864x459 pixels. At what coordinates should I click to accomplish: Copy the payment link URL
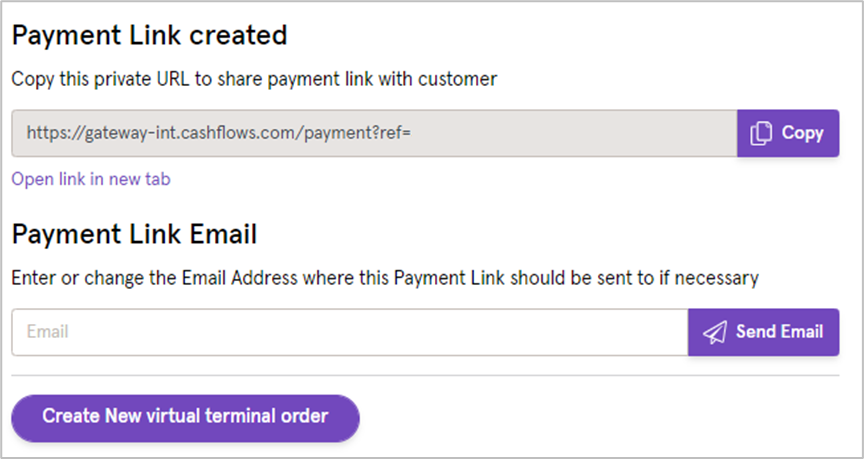(788, 133)
